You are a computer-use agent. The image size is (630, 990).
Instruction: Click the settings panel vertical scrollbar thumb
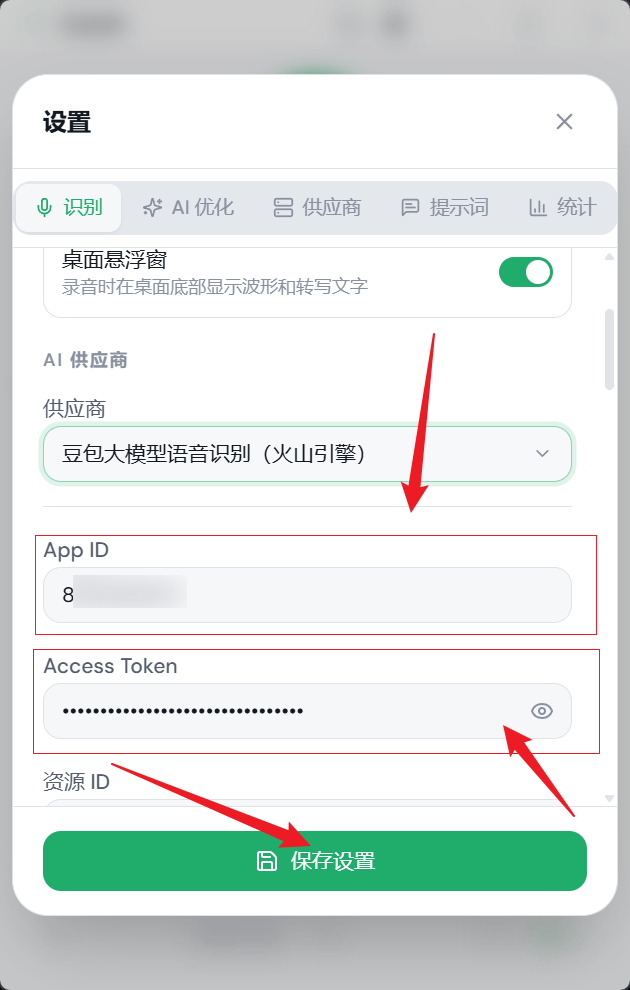(x=609, y=349)
